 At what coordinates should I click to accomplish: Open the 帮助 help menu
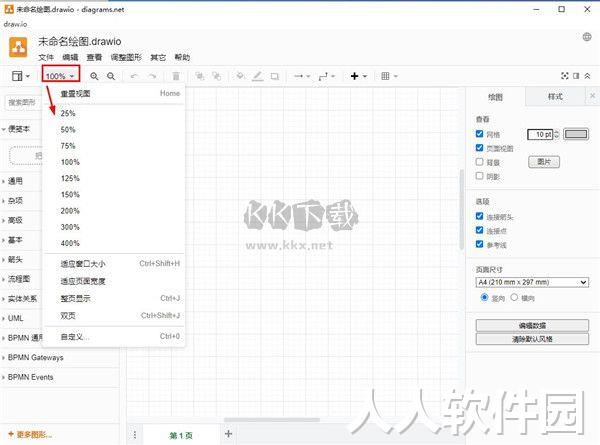pyautogui.click(x=182, y=57)
